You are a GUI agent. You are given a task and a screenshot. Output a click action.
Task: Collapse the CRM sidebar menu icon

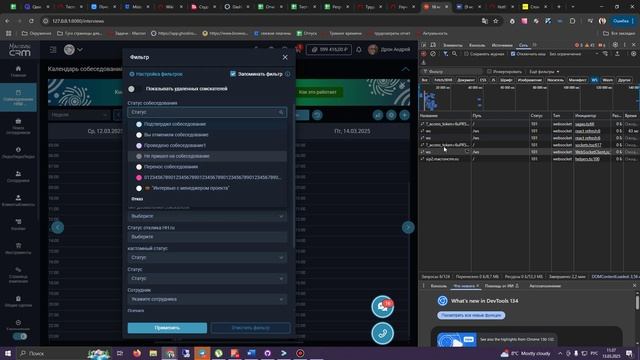[53, 49]
